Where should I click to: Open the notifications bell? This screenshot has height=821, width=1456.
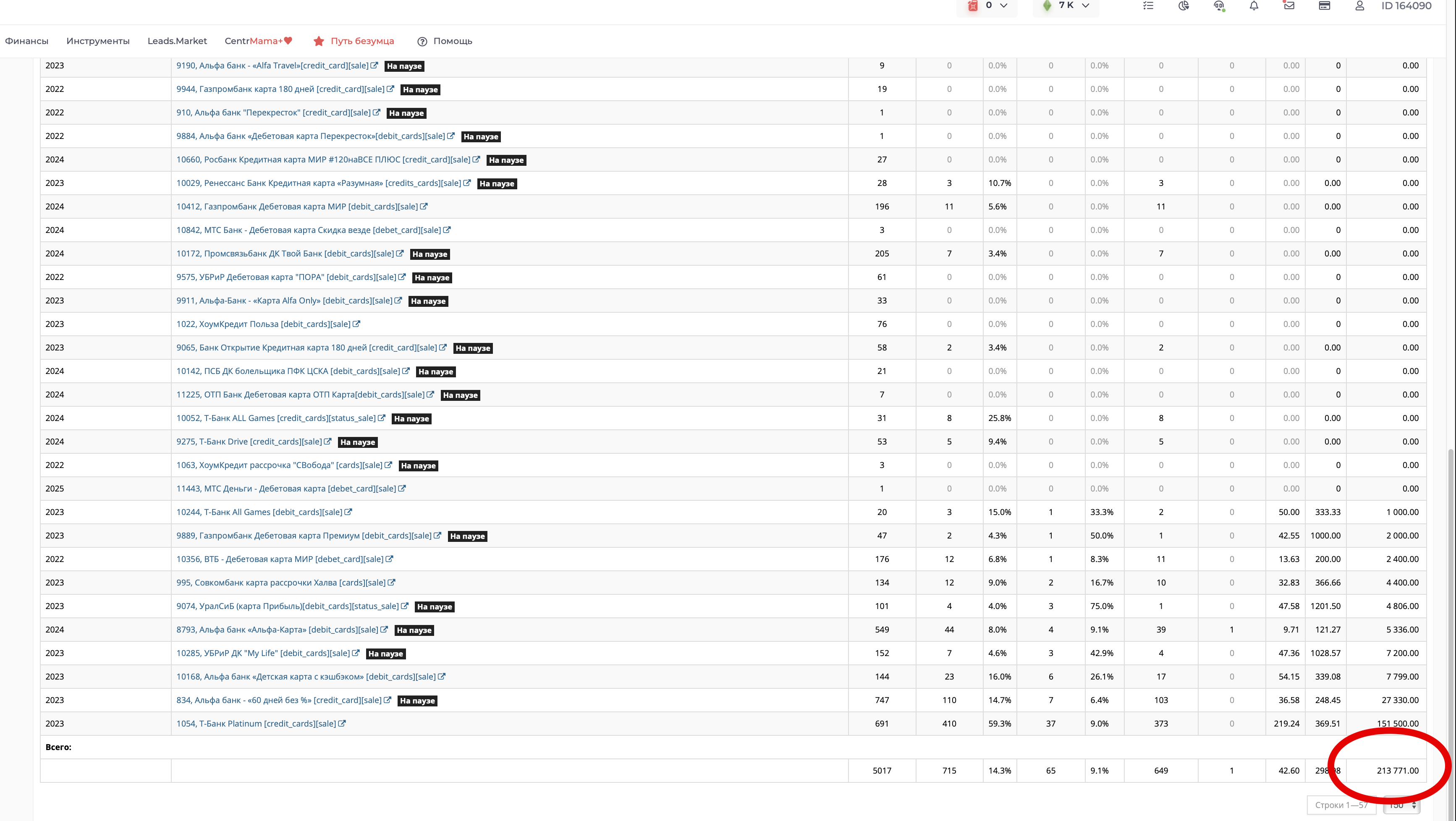(1254, 5)
